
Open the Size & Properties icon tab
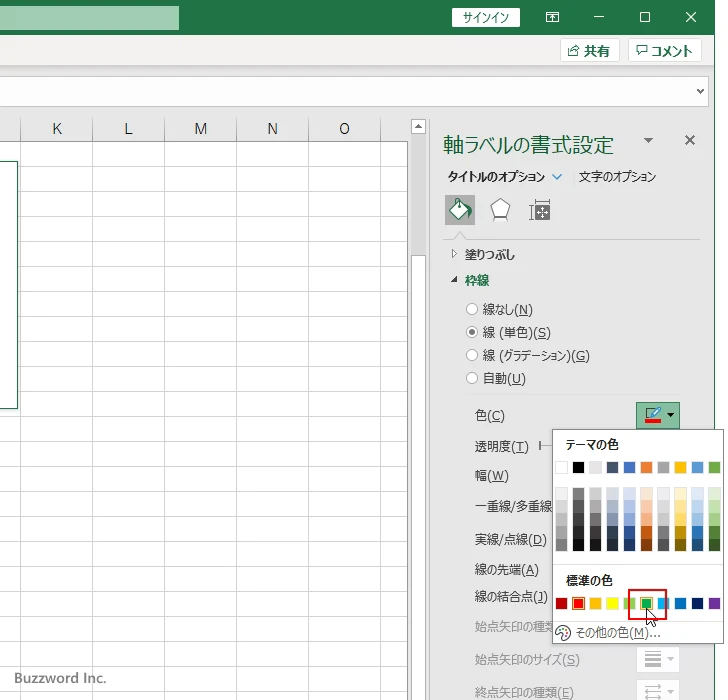[x=540, y=211]
